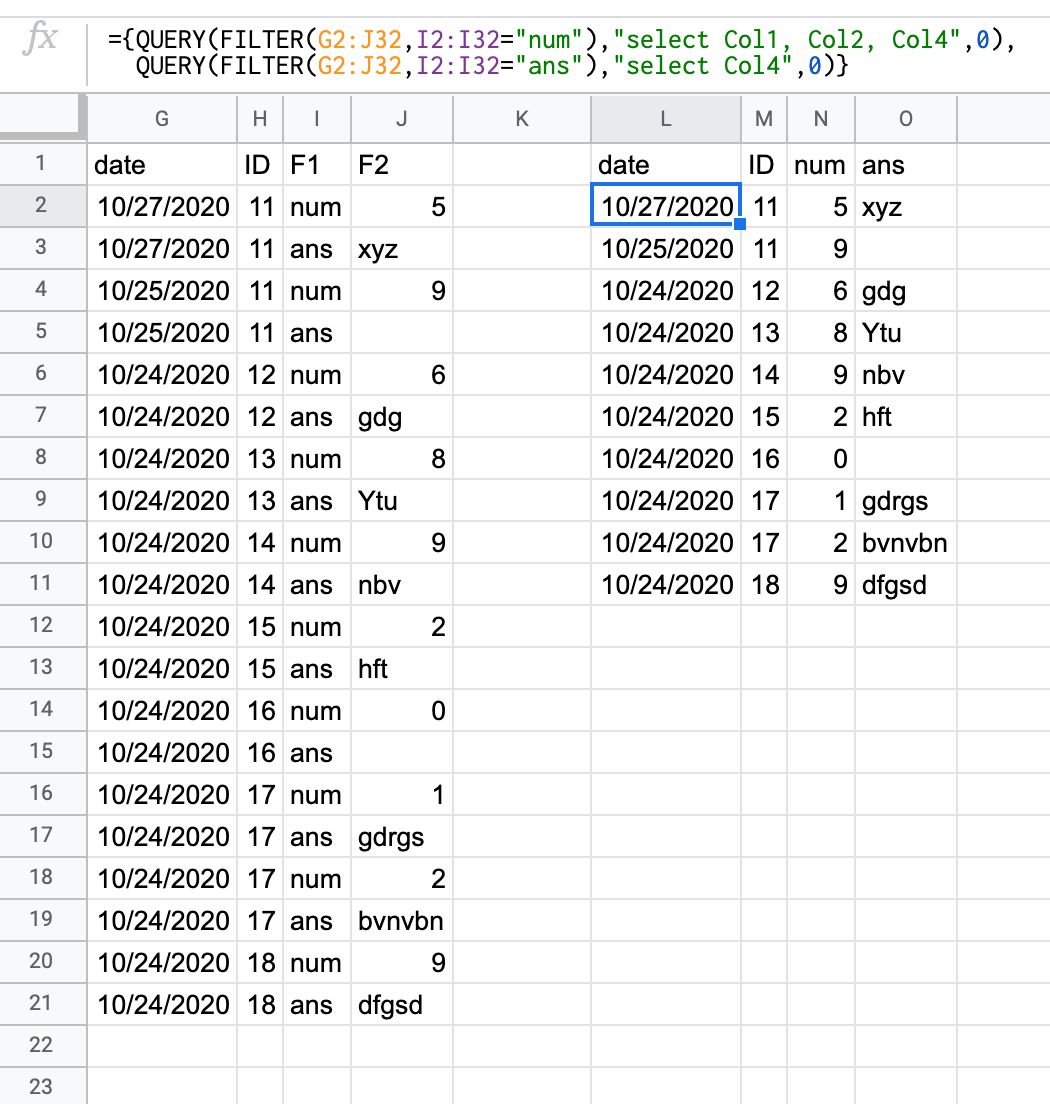Screen dimensions: 1050x1104
Task: Click cell O6 containing 'nbv'
Action: [x=906, y=374]
